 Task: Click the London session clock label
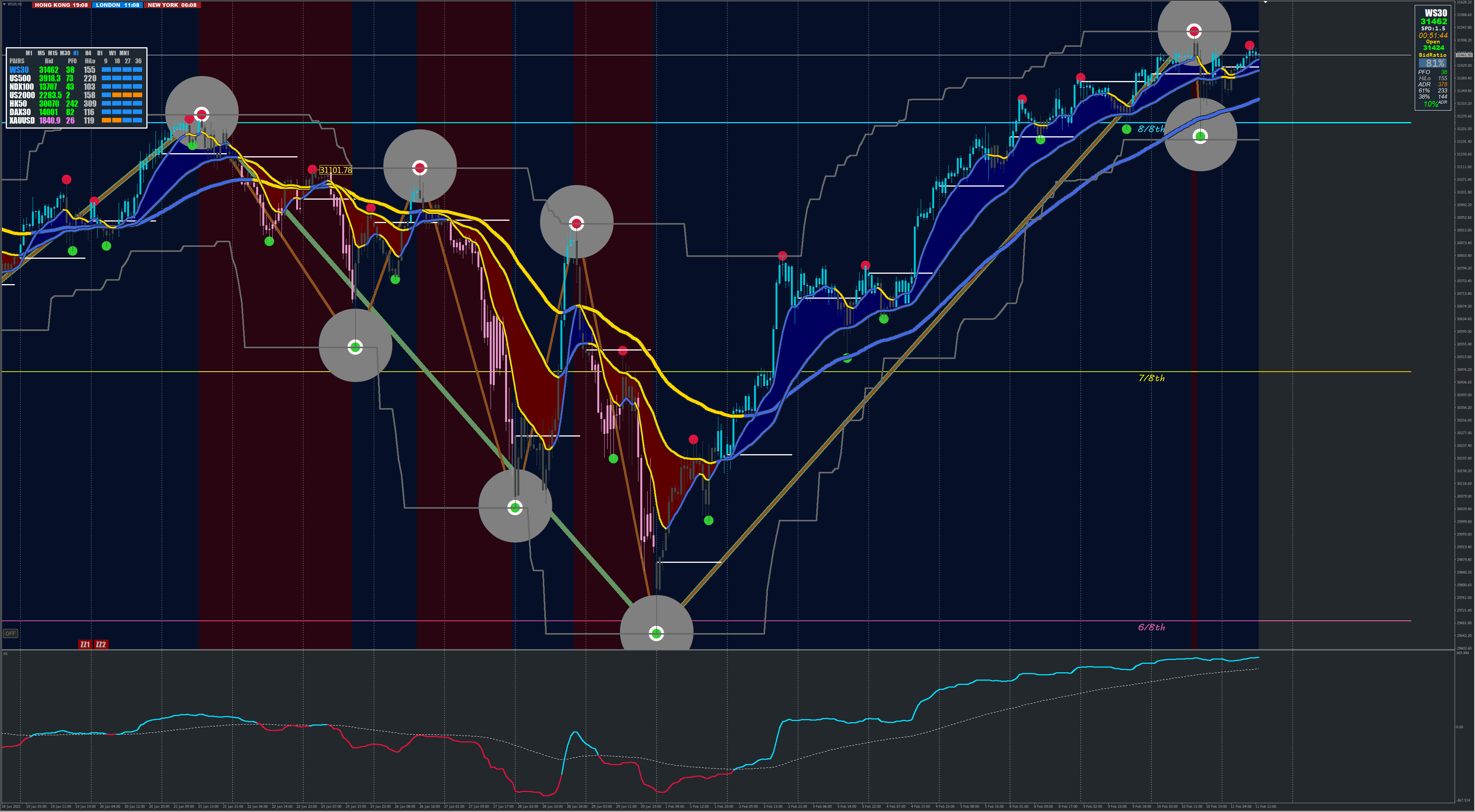118,5
